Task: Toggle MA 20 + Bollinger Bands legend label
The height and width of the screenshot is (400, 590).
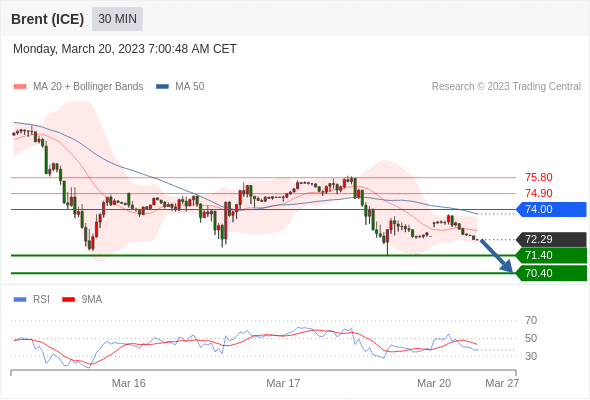Action: coord(88,87)
